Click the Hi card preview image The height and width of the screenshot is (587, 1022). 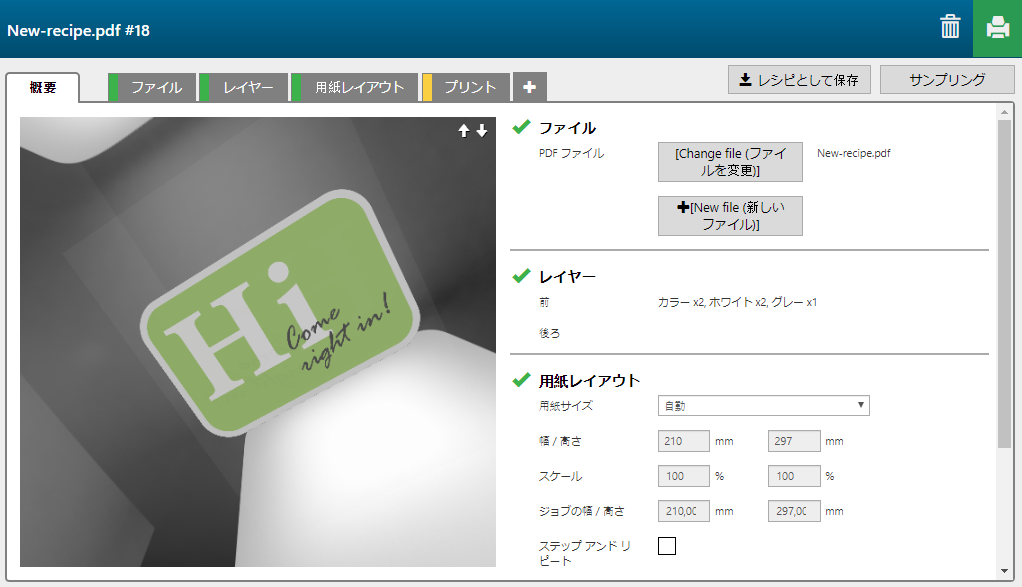[257, 342]
